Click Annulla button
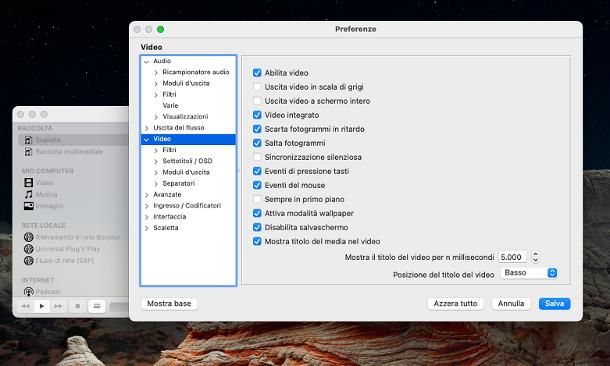The image size is (610, 366). (511, 303)
